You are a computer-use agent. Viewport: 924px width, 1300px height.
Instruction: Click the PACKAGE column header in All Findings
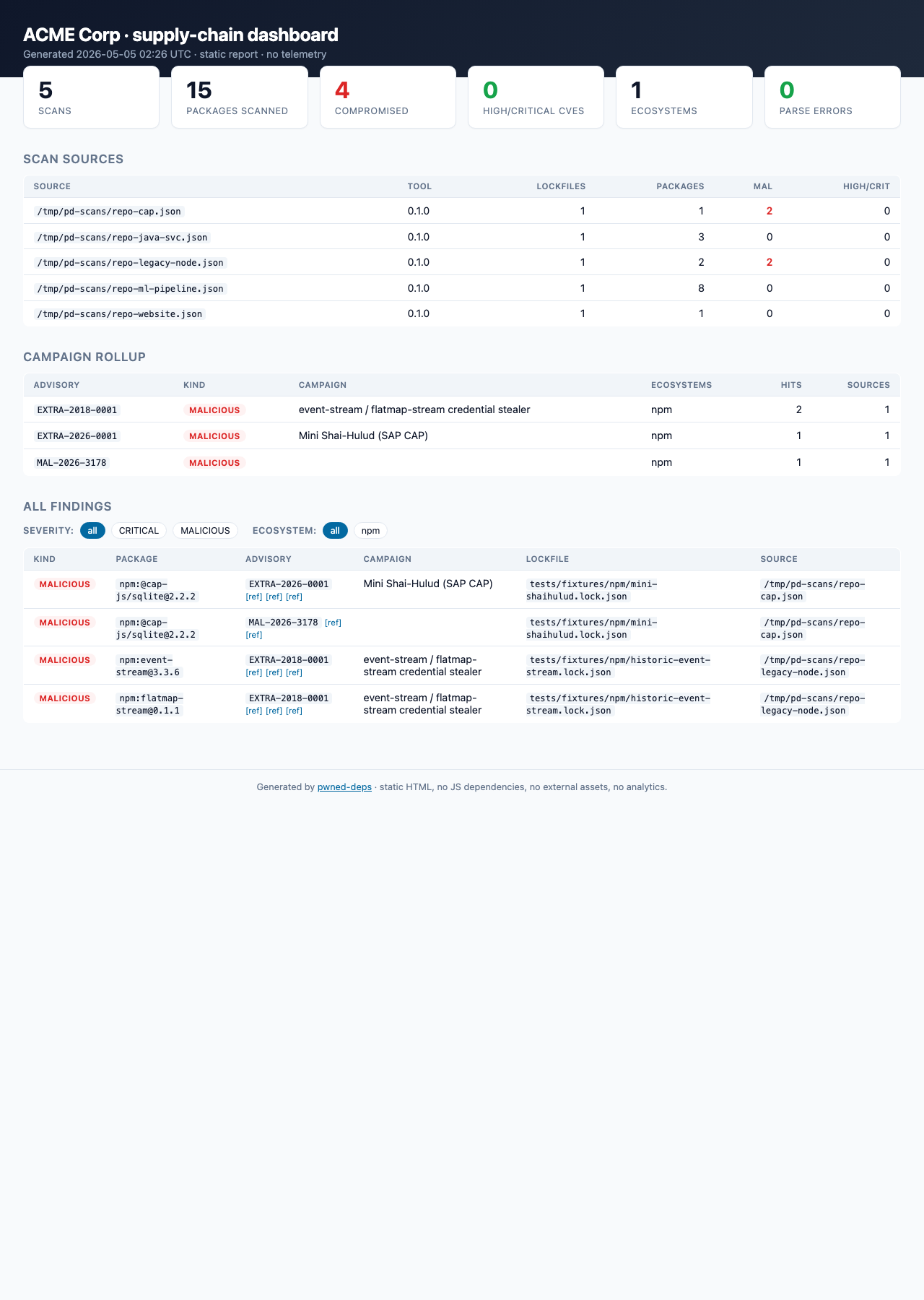tap(136, 559)
